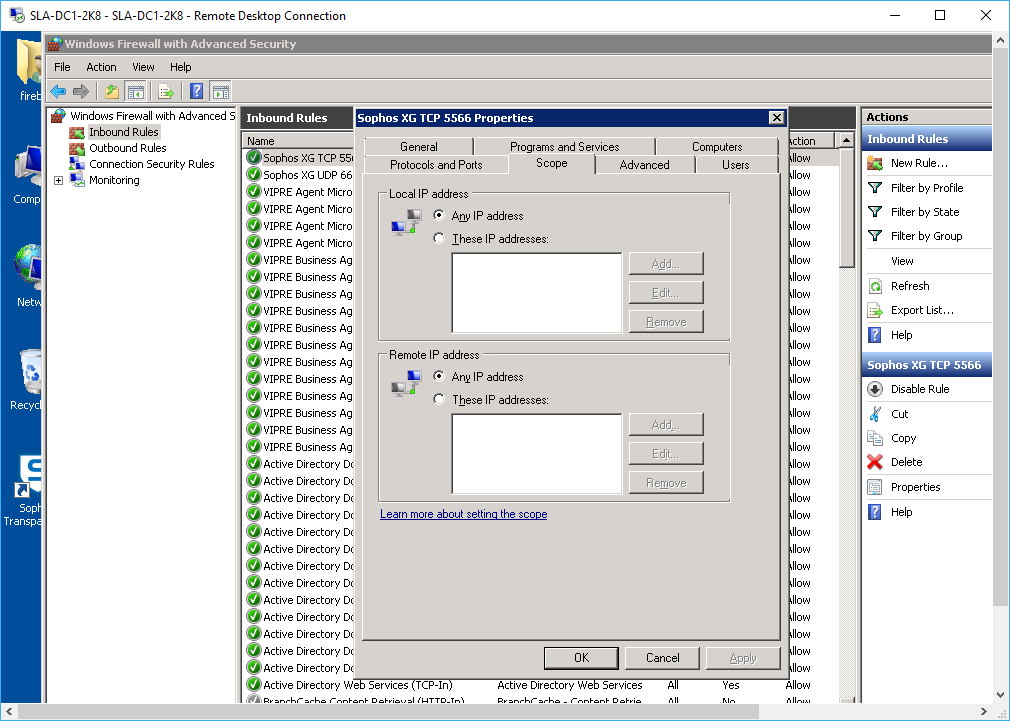Choose Export List… in the Actions pane
This screenshot has width=1010, height=721.
[x=922, y=310]
